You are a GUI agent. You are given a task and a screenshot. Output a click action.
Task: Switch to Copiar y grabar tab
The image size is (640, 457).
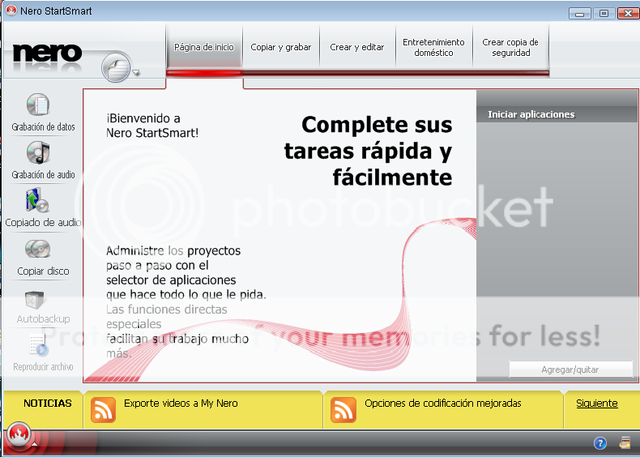280,47
